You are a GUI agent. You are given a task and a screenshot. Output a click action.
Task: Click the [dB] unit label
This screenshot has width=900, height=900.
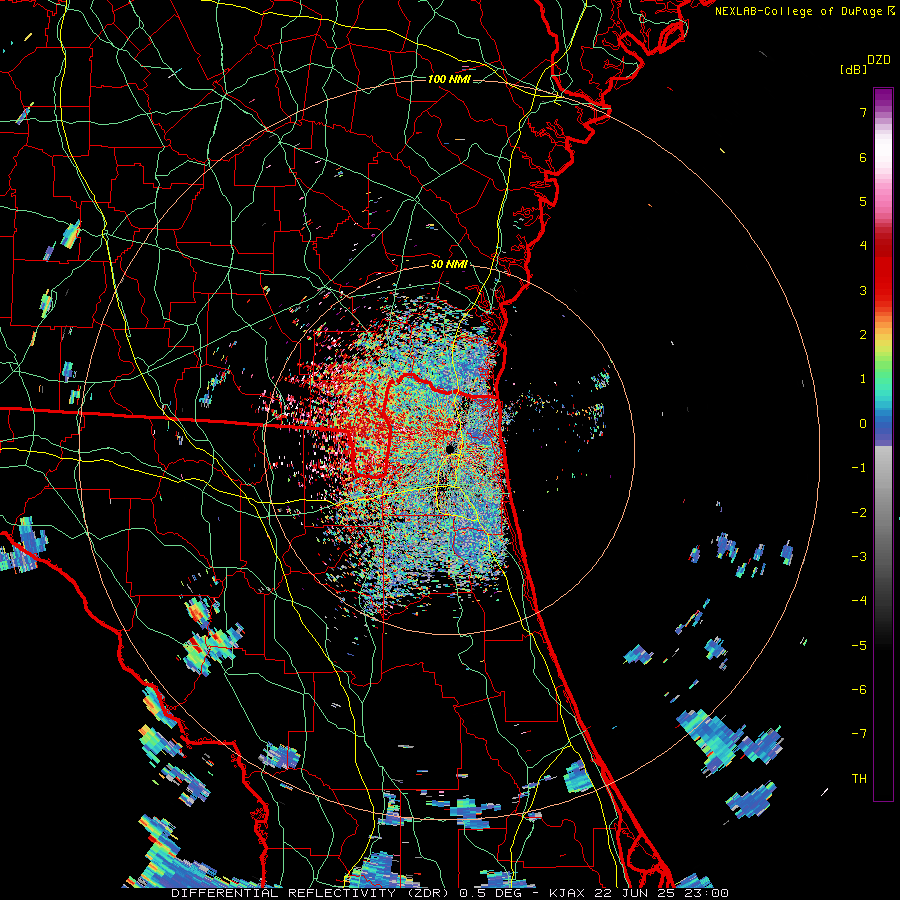[853, 69]
